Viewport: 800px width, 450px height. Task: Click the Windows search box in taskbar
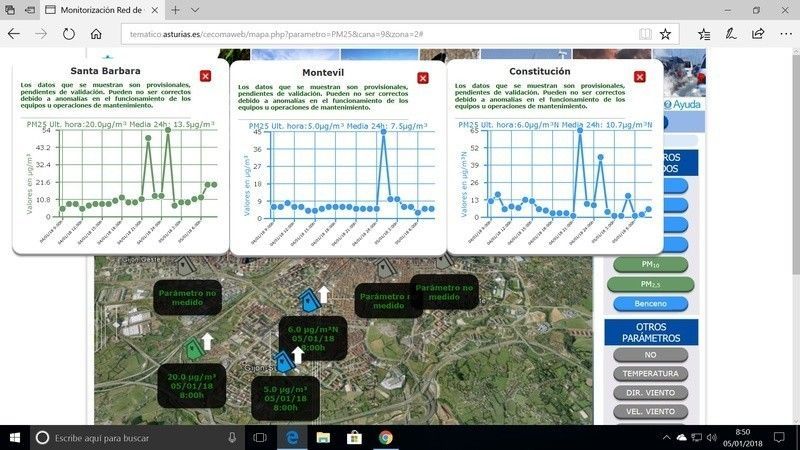pyautogui.click(x=130, y=437)
